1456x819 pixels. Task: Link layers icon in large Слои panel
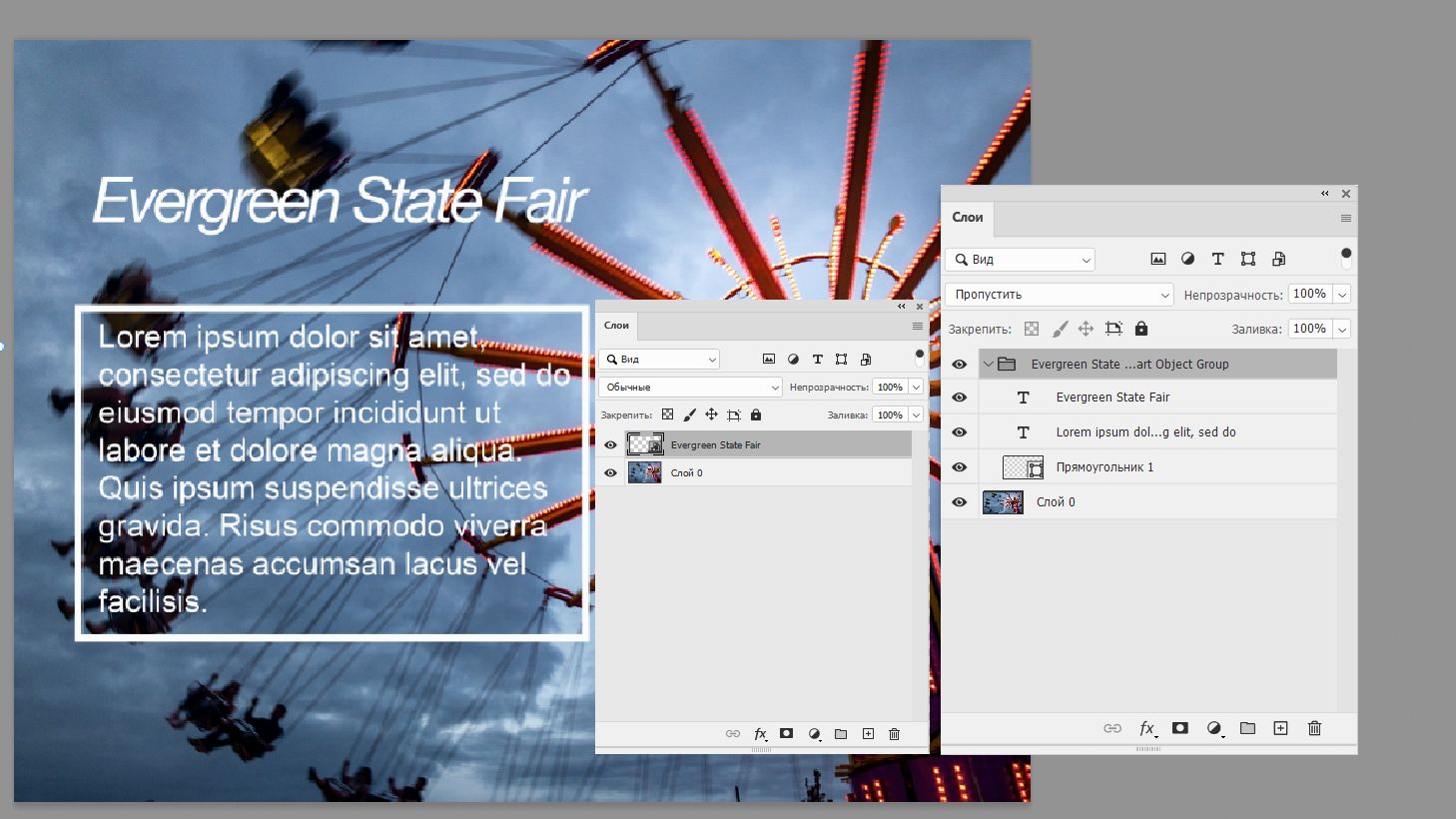(1111, 728)
